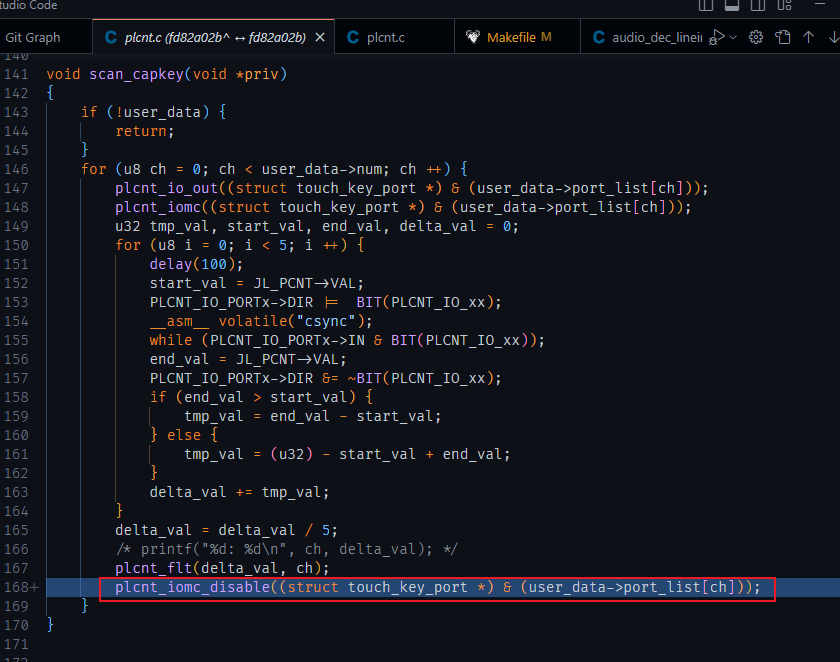840x662 pixels.
Task: Click "plcnt_io_out" call on line 147
Action: [167, 189]
